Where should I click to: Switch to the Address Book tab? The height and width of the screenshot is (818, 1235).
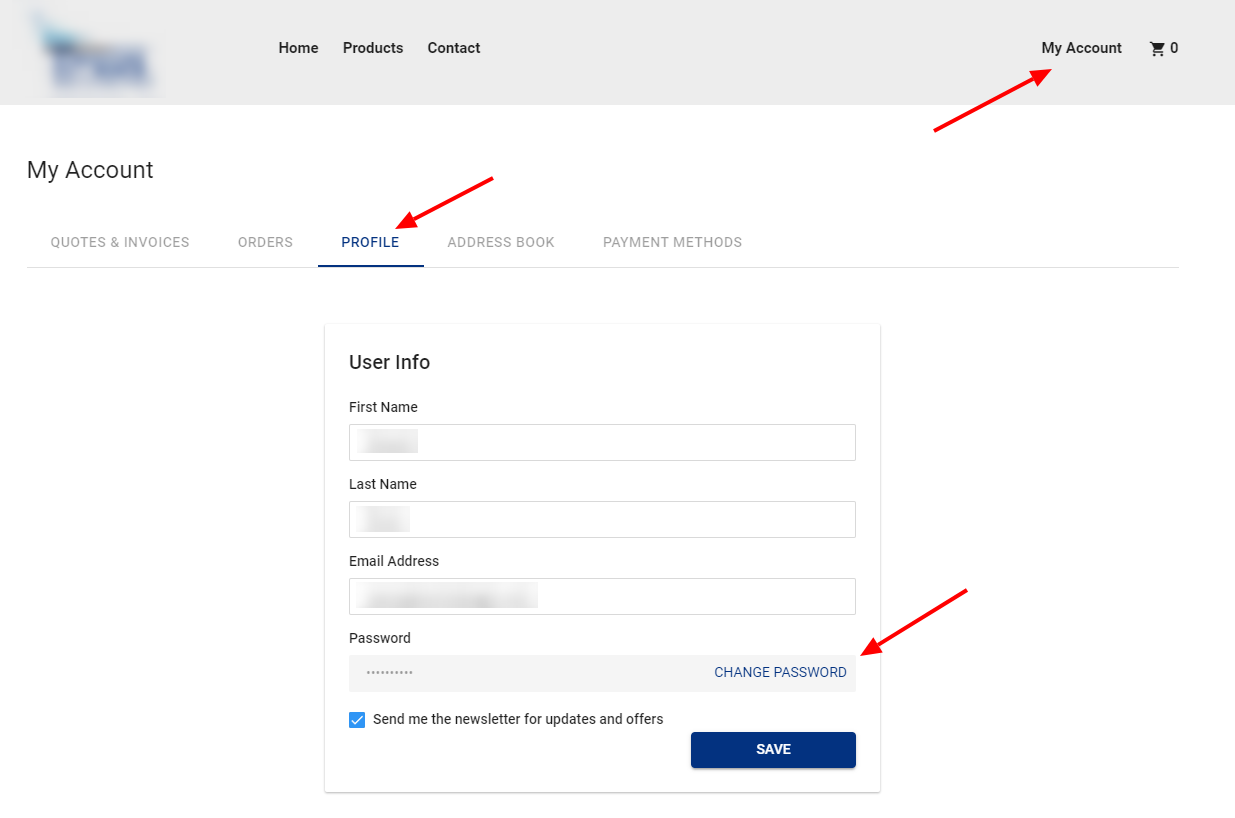tap(501, 242)
